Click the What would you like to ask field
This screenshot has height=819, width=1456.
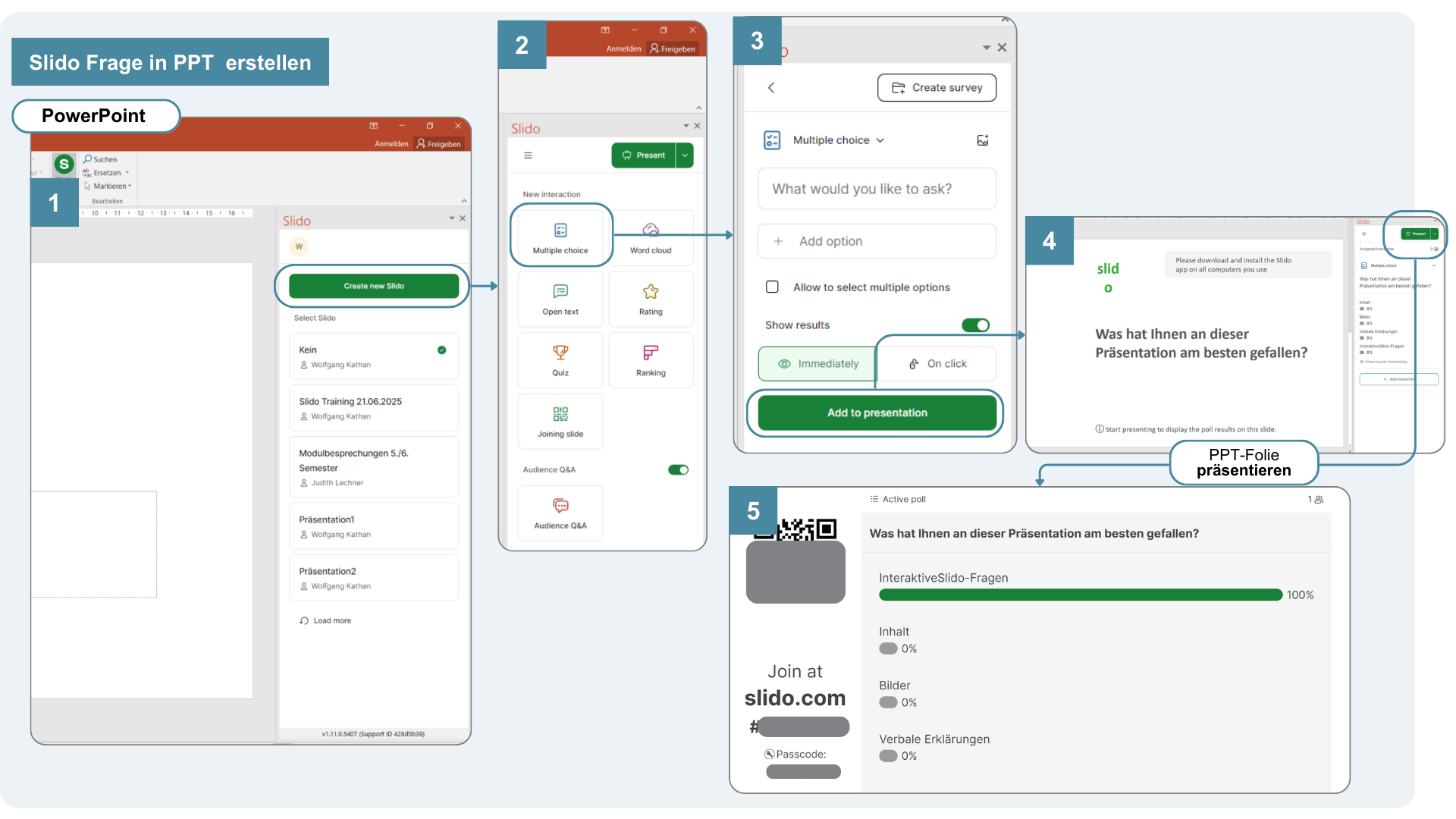click(x=877, y=189)
